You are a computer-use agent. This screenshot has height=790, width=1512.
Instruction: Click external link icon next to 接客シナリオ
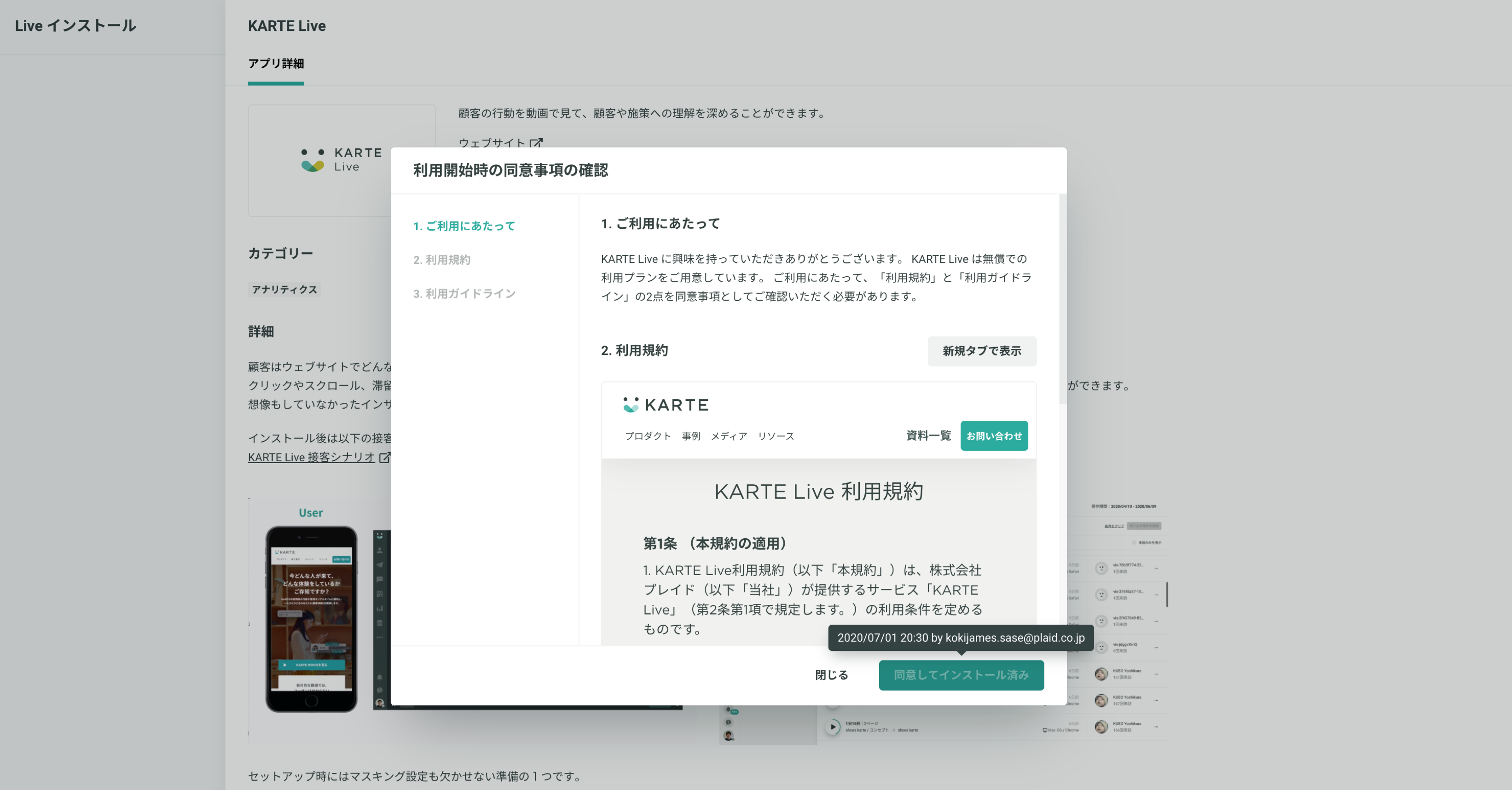click(384, 457)
